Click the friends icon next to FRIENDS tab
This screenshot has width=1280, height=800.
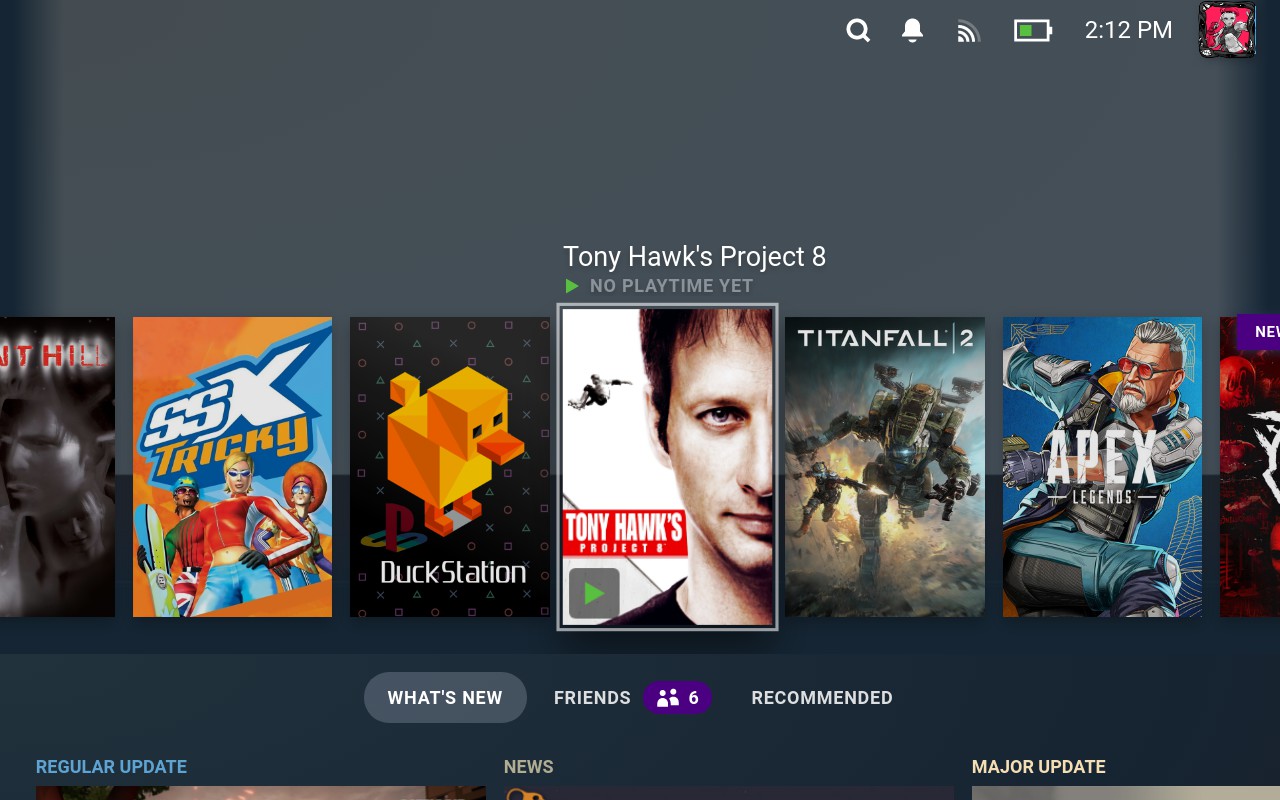click(678, 697)
